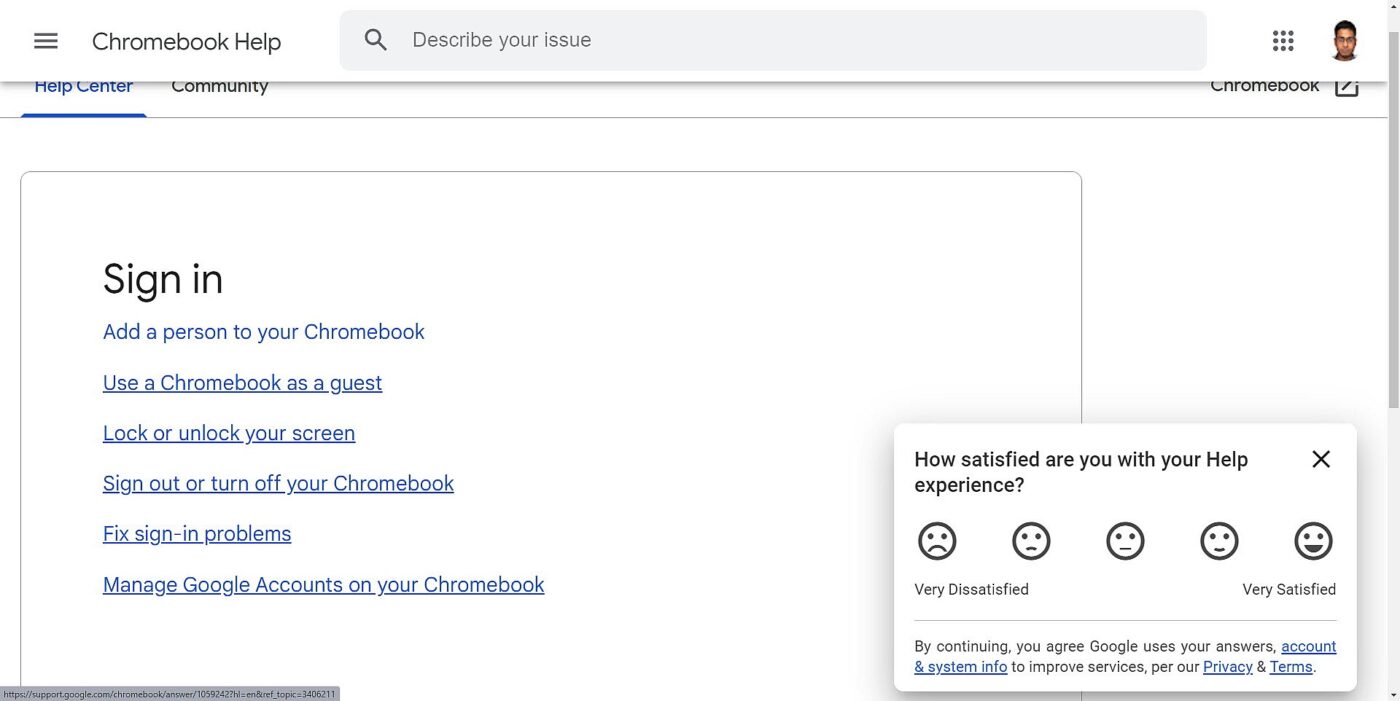Open Chromebook external link icon
Screen dimensions: 1400x701
point(1347,86)
